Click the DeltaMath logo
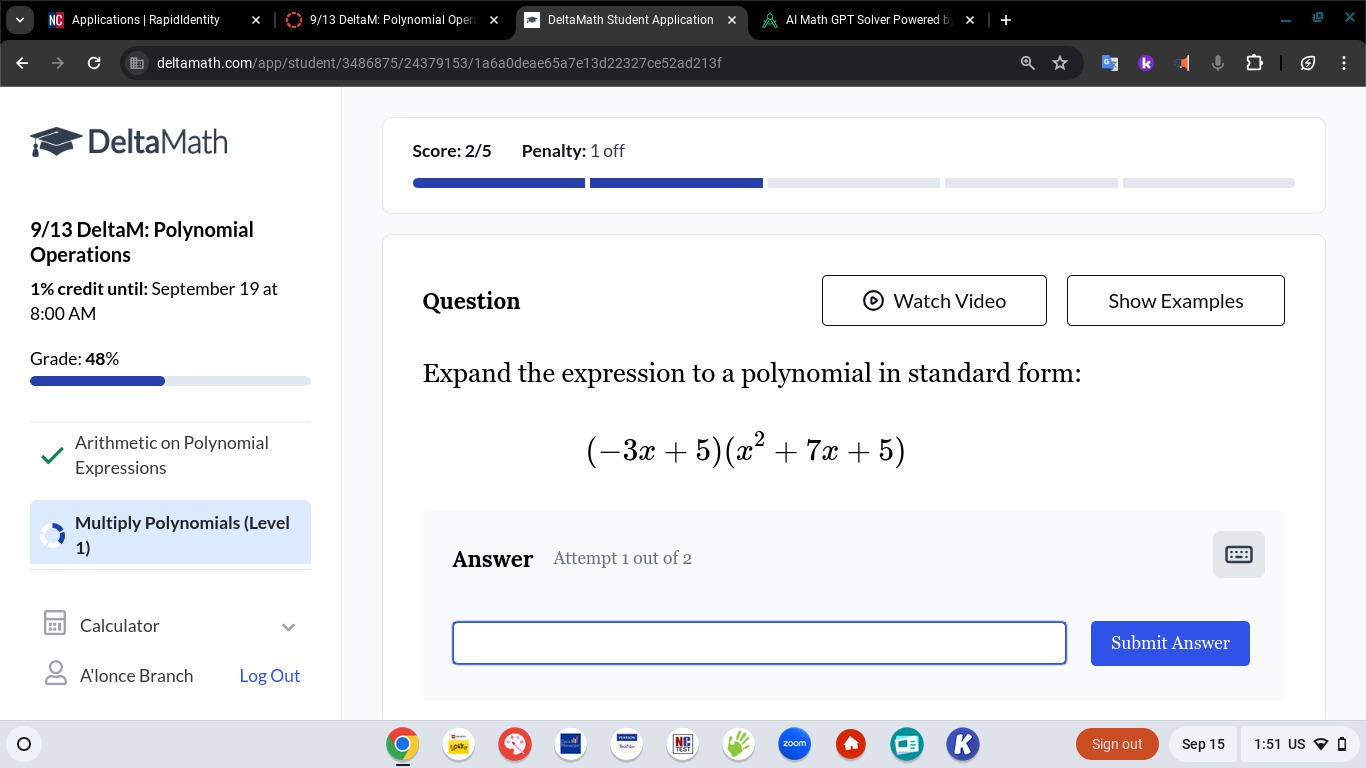This screenshot has height=768, width=1366. point(129,142)
